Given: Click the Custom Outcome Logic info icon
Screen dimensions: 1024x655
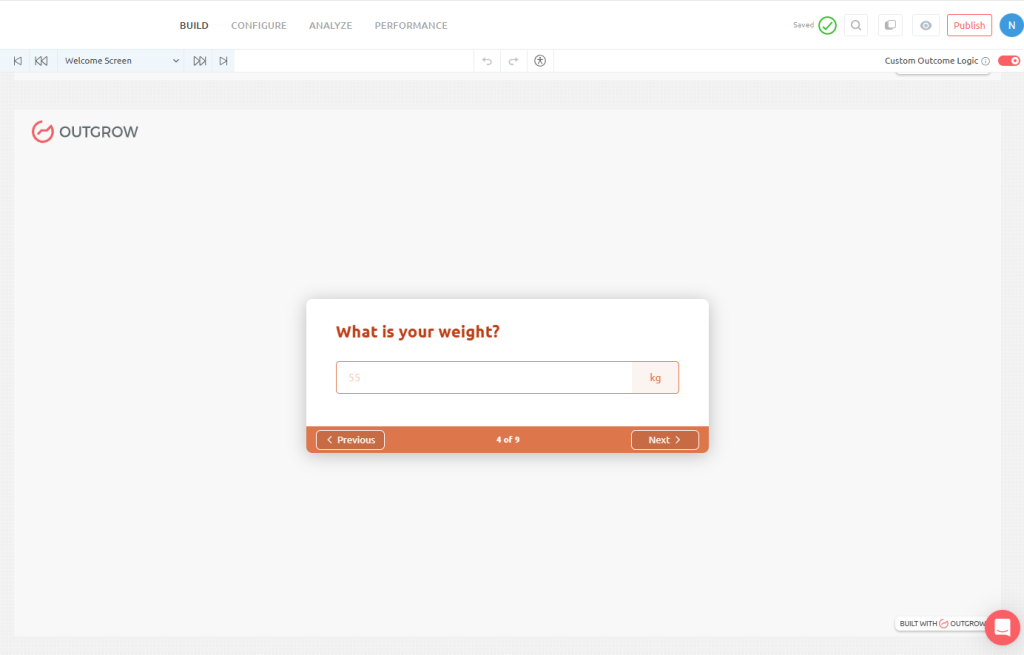Looking at the screenshot, I should click(986, 61).
